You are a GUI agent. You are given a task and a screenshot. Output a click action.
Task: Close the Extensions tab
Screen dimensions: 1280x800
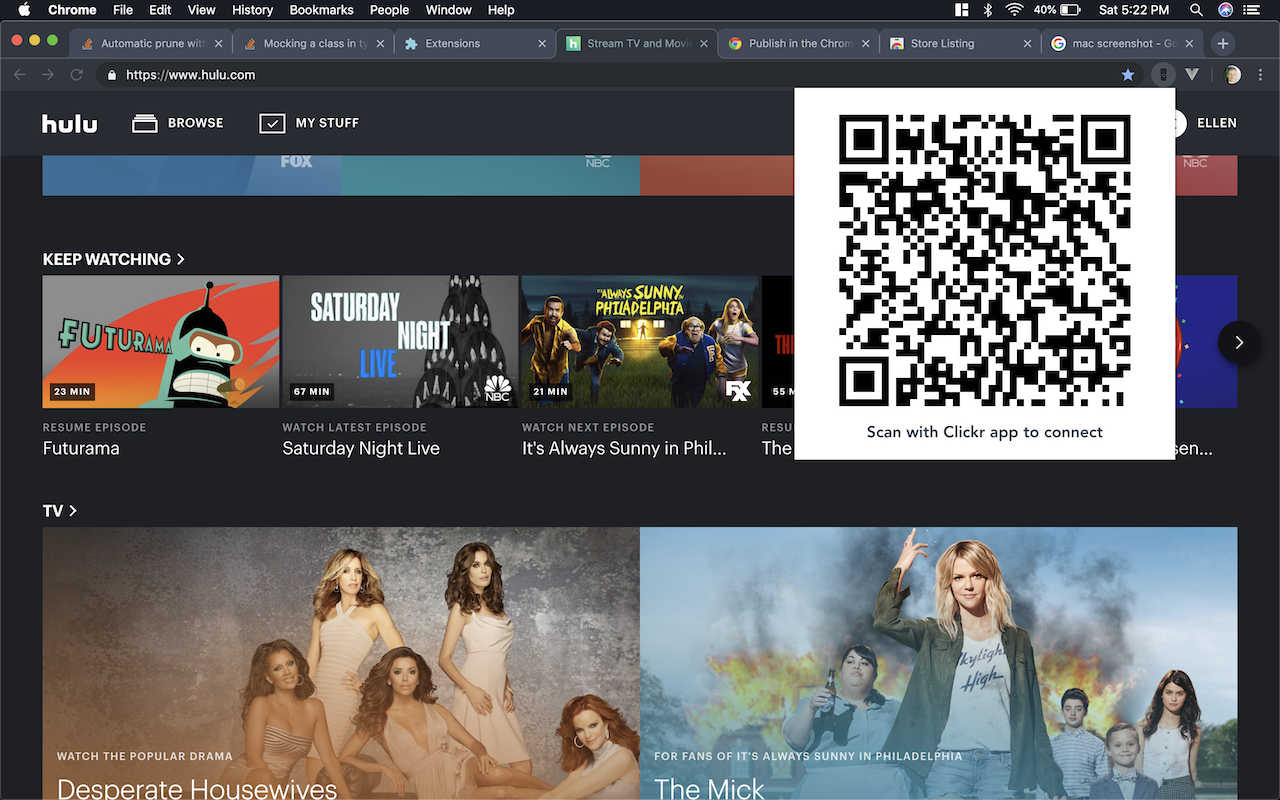(x=542, y=44)
